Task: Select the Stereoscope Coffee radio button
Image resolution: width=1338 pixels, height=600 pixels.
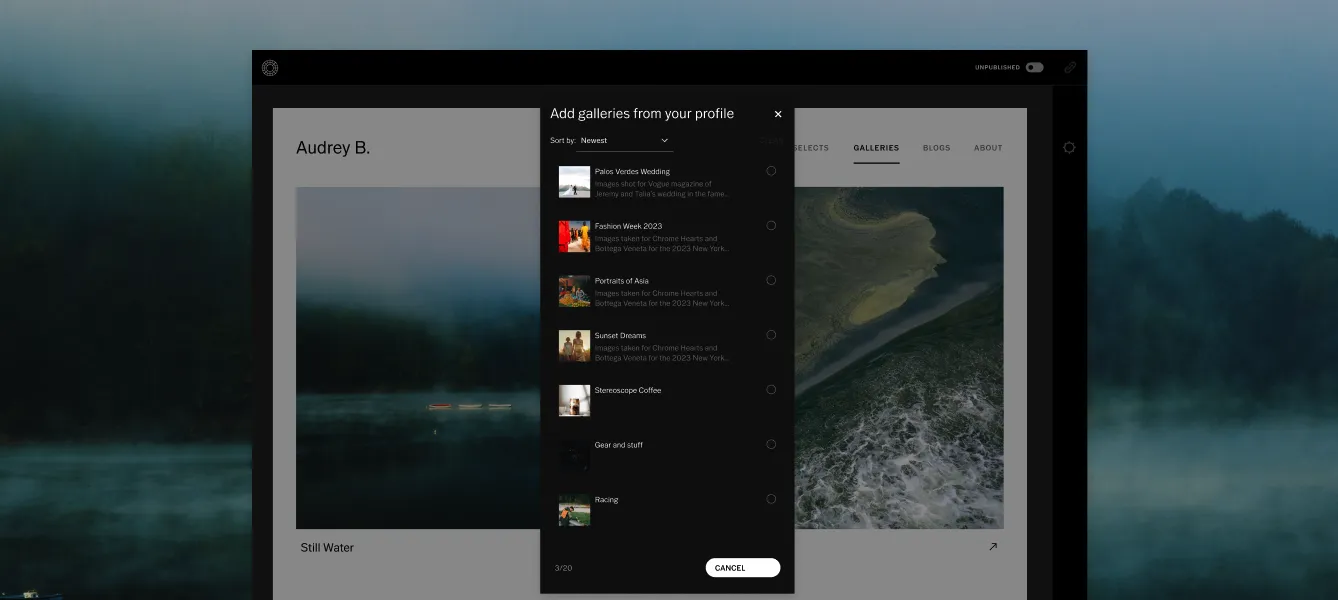Action: 771,390
